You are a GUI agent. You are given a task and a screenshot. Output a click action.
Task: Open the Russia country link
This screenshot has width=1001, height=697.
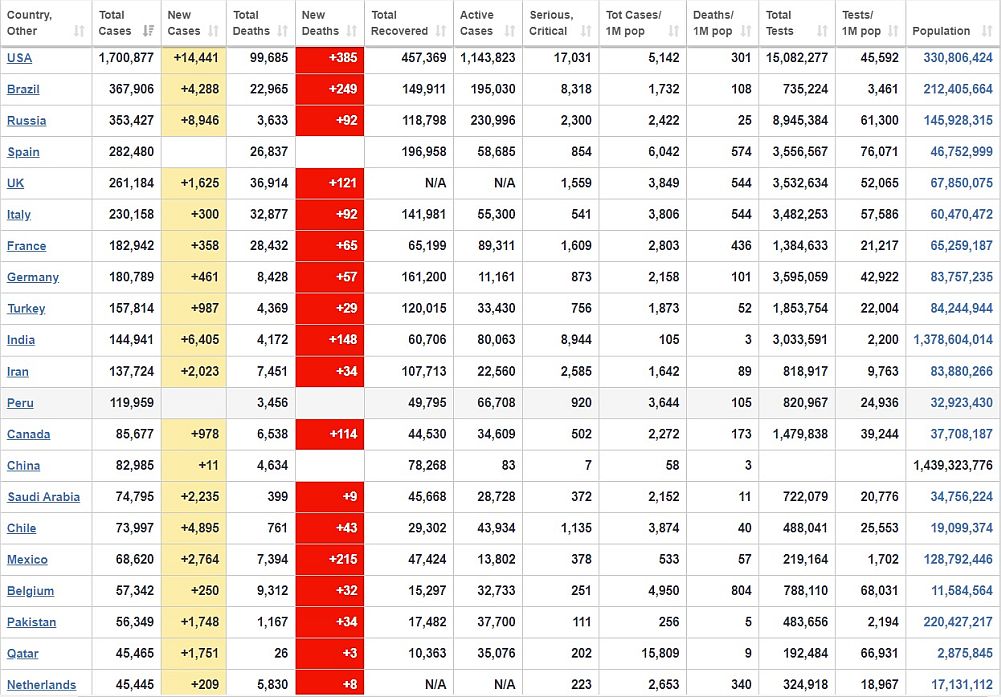(x=26, y=121)
